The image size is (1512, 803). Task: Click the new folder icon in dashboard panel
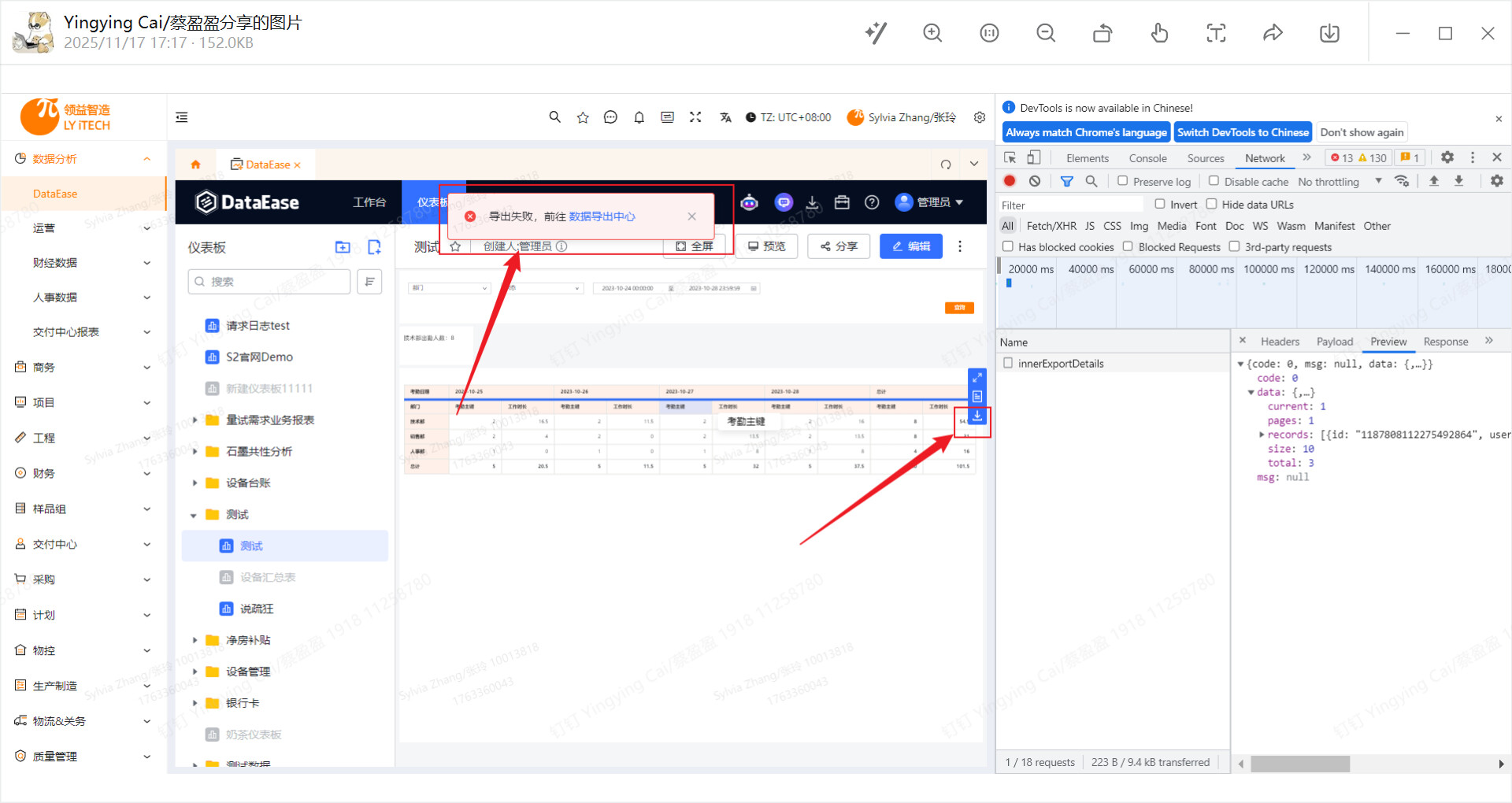pyautogui.click(x=343, y=247)
